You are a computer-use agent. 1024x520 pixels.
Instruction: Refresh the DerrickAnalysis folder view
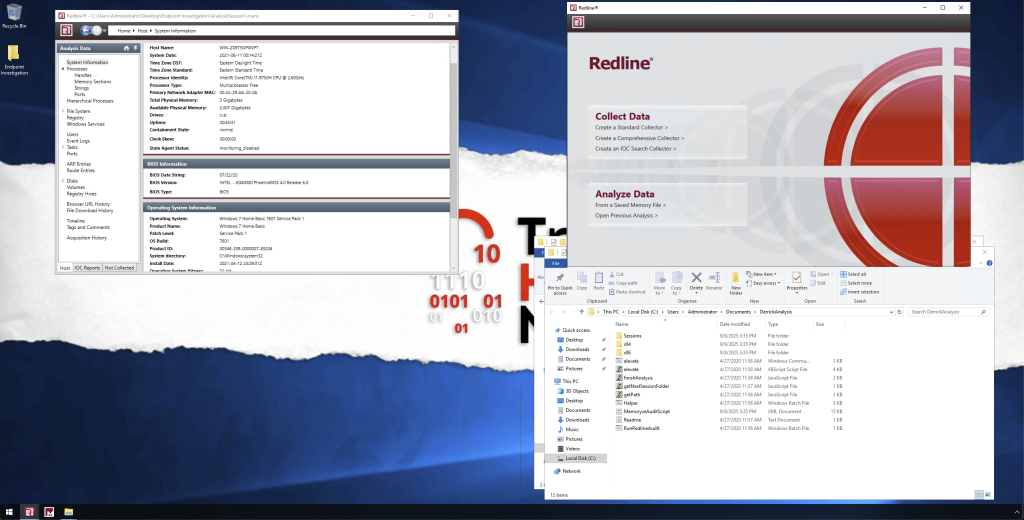pyautogui.click(x=899, y=312)
